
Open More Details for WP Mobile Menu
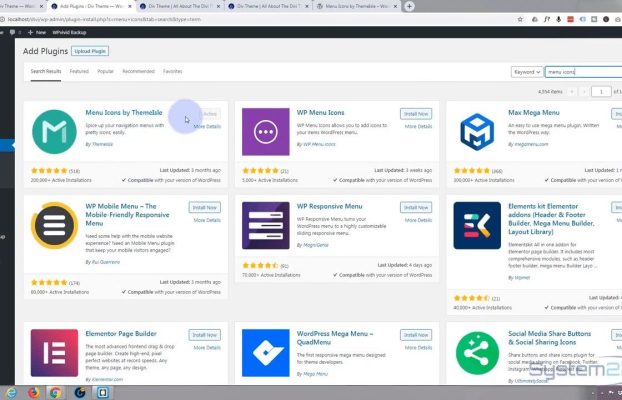click(x=207, y=220)
